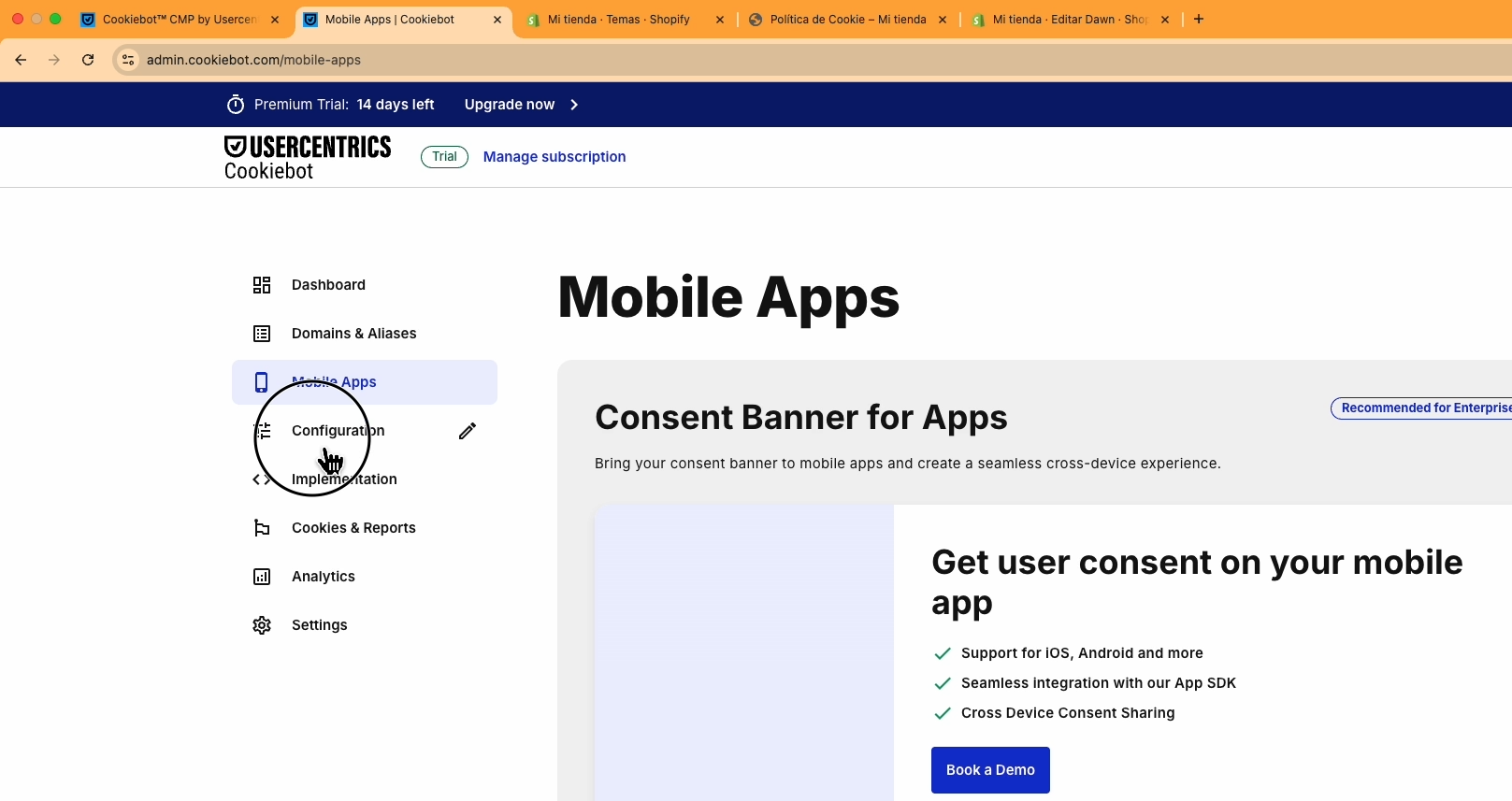Expand the chevron next to Upgrade now
The image size is (1512, 801).
574,105
